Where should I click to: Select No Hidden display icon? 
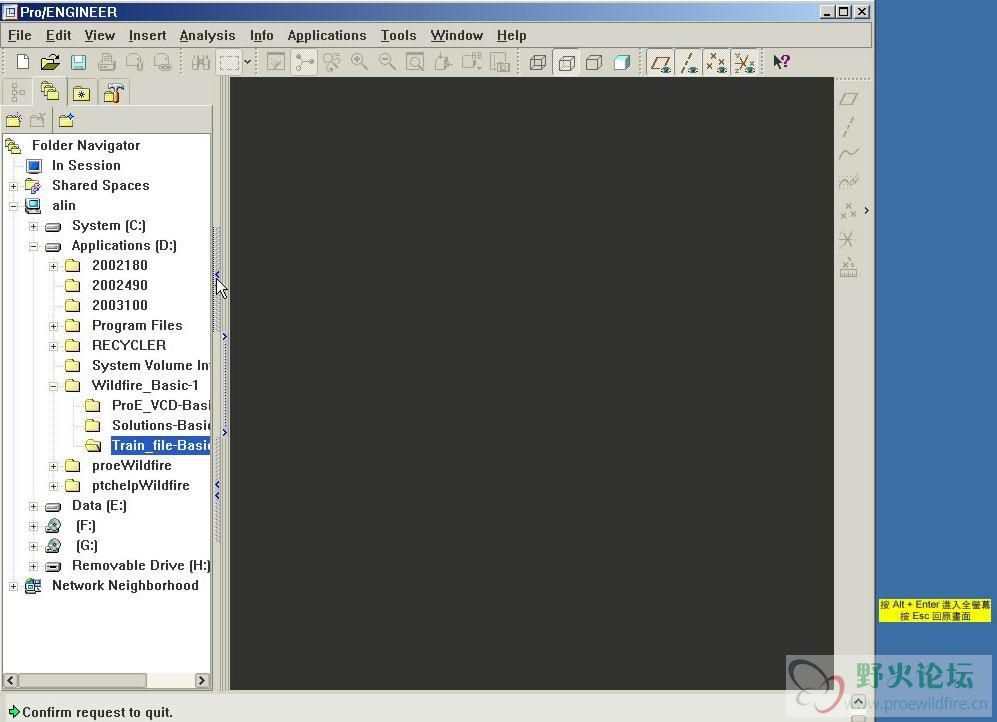coord(594,62)
